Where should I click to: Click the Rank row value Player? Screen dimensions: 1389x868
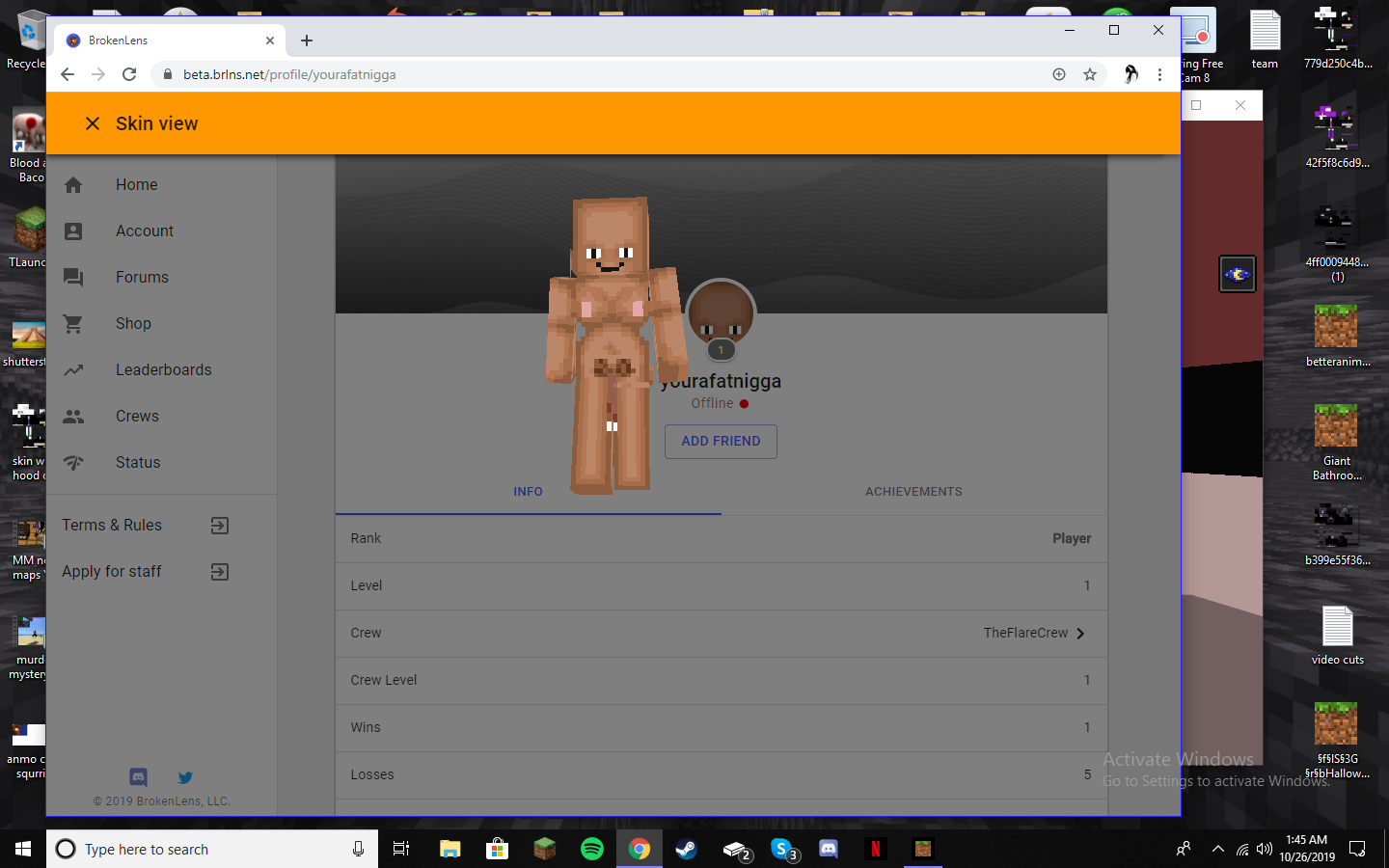click(x=1072, y=539)
